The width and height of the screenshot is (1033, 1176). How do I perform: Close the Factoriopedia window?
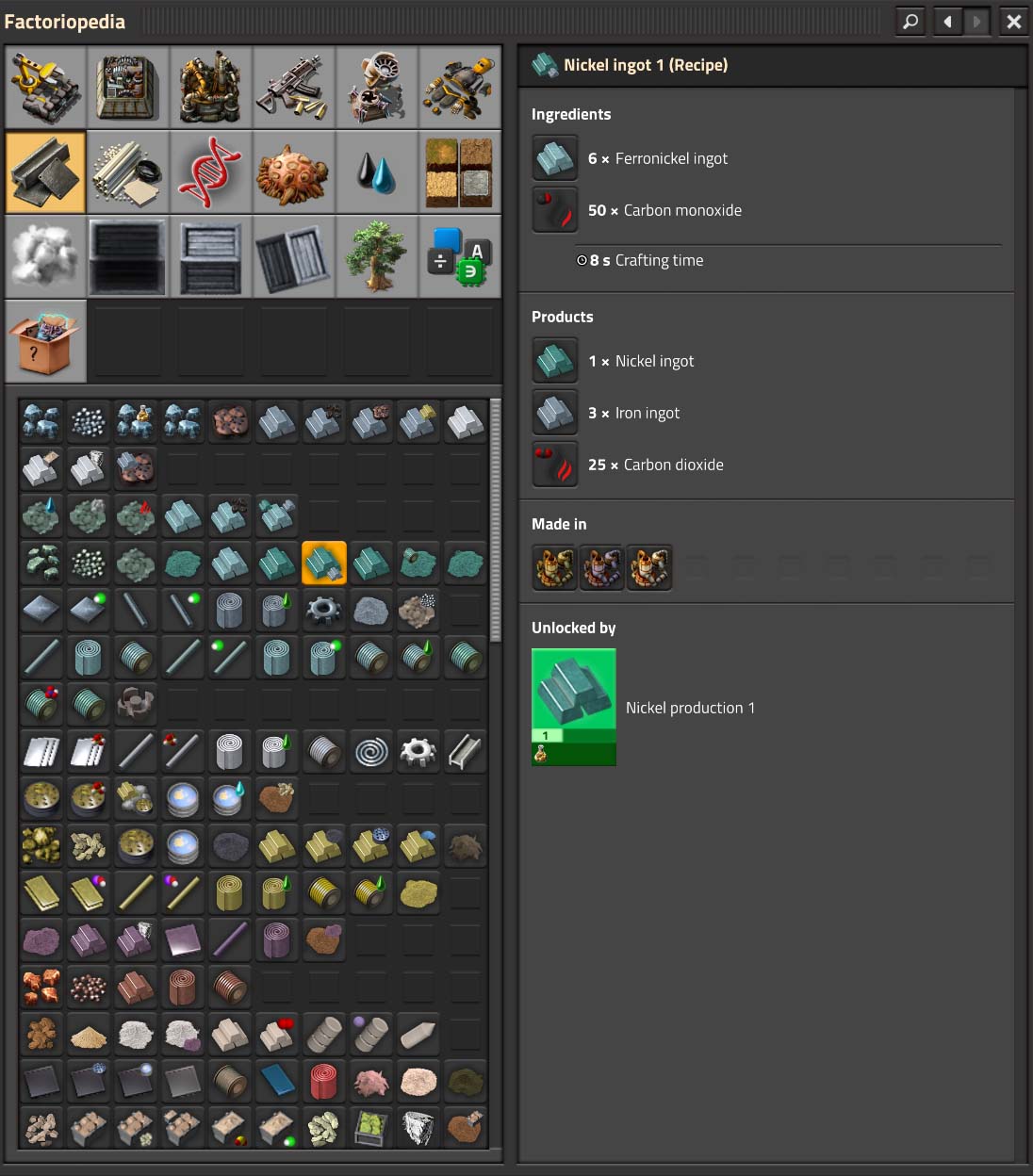point(1014,21)
